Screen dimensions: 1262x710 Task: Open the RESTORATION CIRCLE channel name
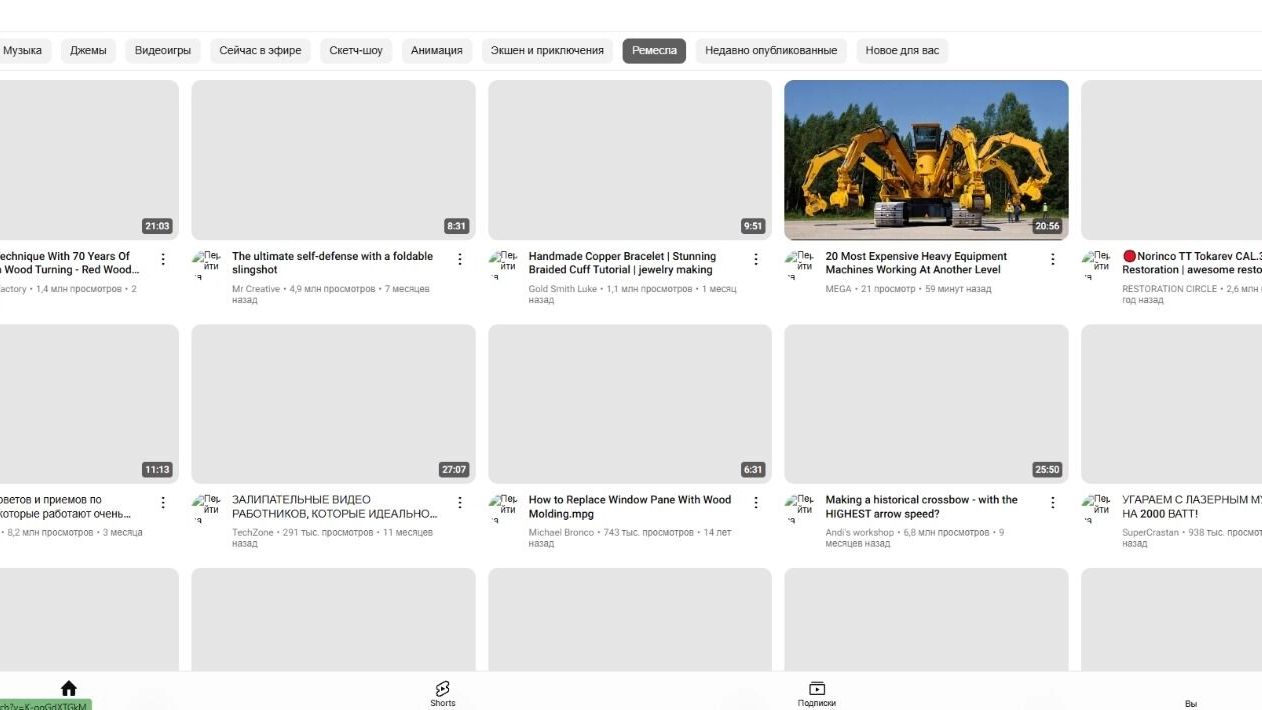[1170, 289]
